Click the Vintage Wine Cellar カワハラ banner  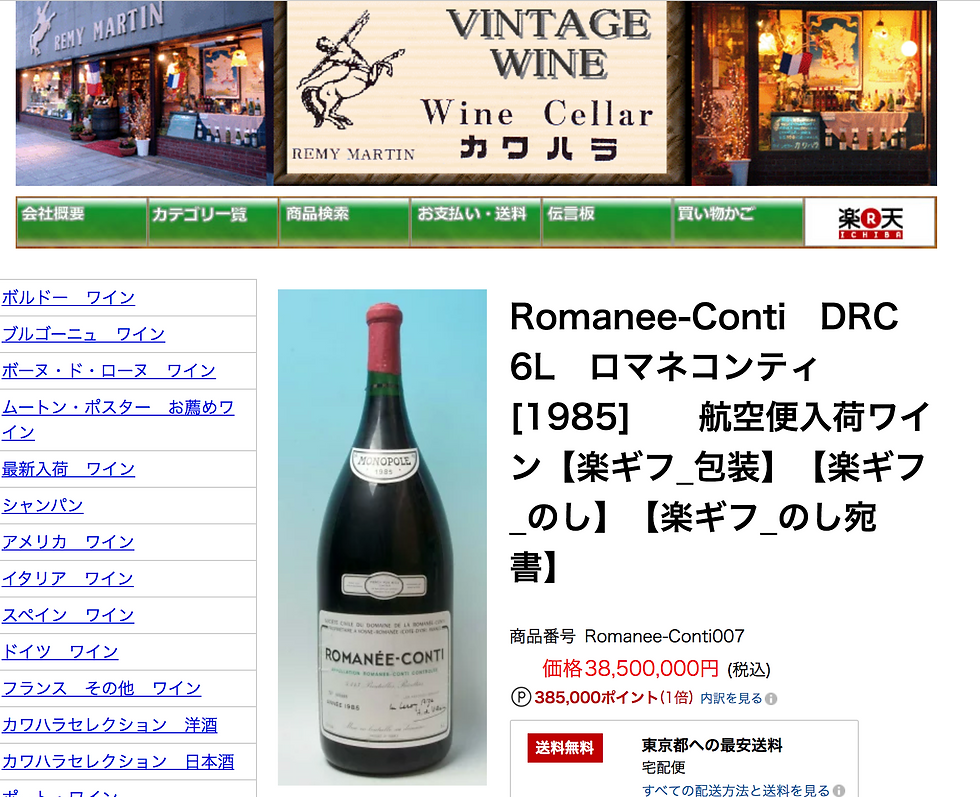tap(477, 93)
